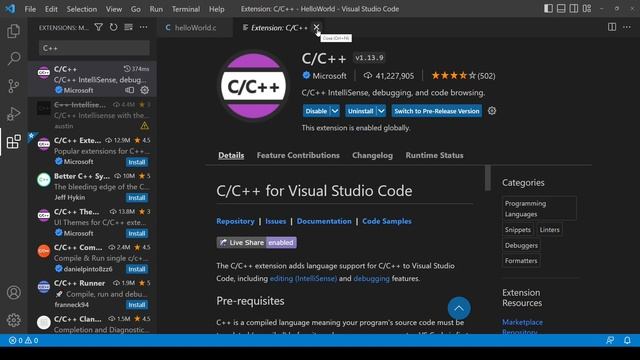Image resolution: width=640 pixels, height=360 pixels.
Task: Open the Run and Debug view
Action: 13,113
